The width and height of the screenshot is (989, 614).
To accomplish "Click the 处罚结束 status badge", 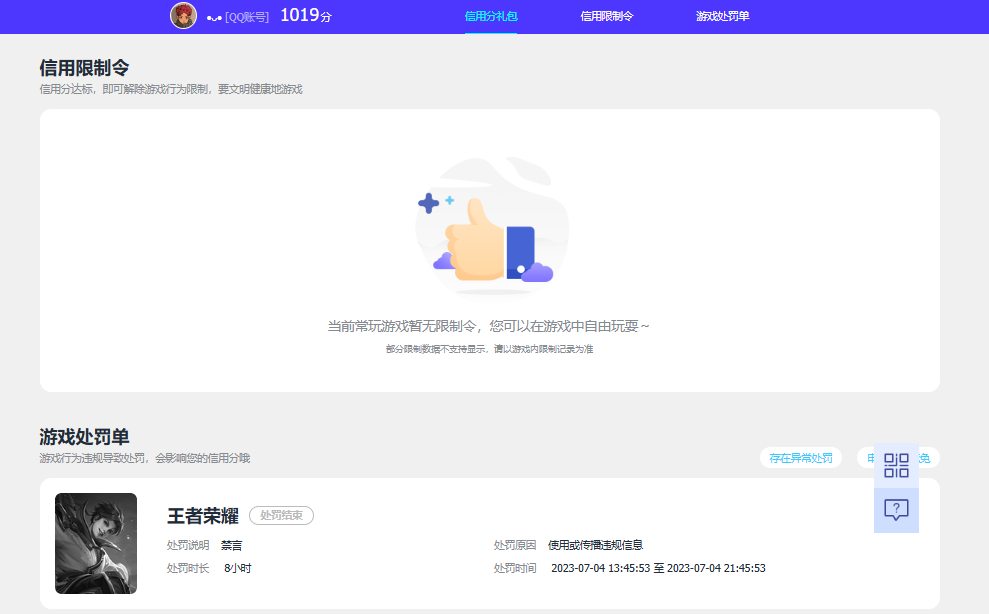I will click(x=281, y=516).
